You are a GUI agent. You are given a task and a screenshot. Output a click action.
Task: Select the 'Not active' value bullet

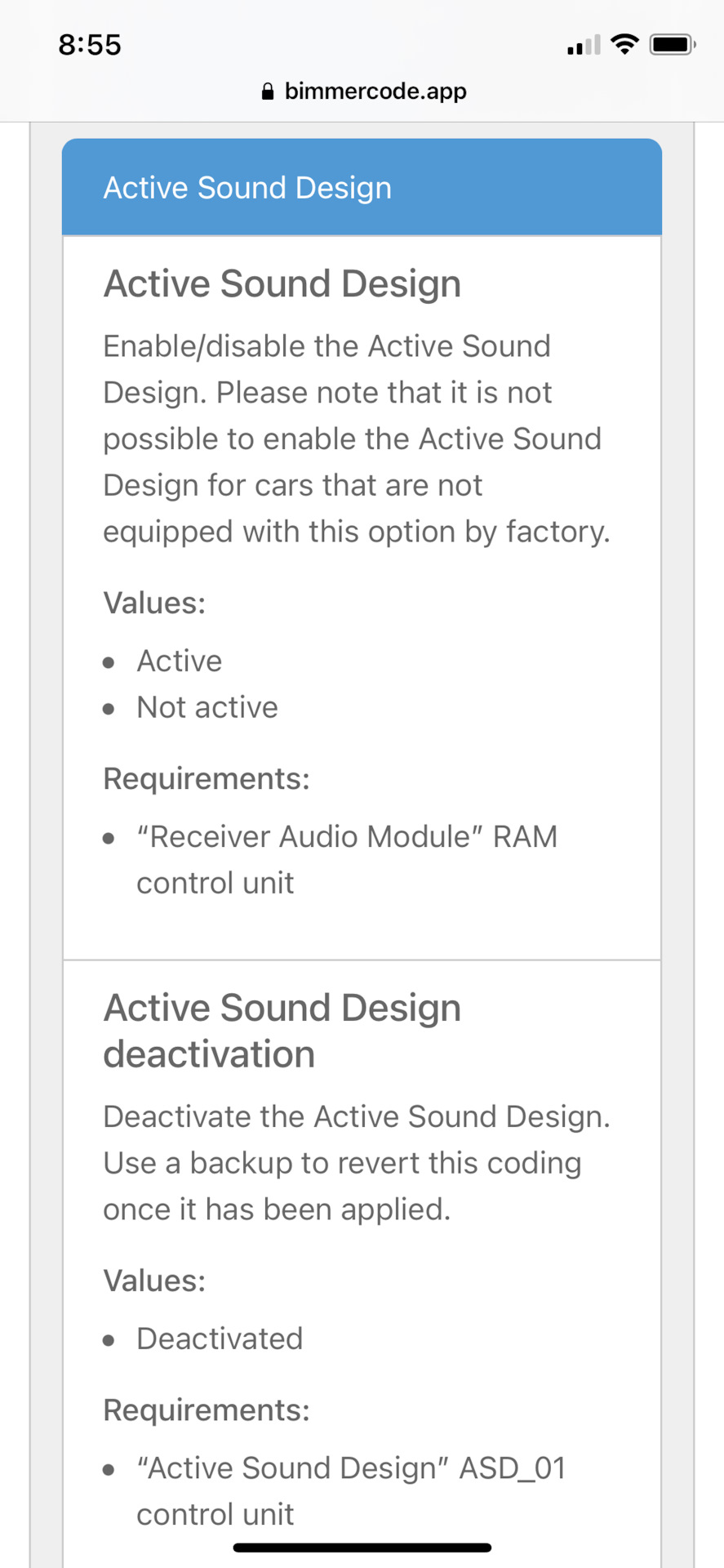pyautogui.click(x=207, y=707)
